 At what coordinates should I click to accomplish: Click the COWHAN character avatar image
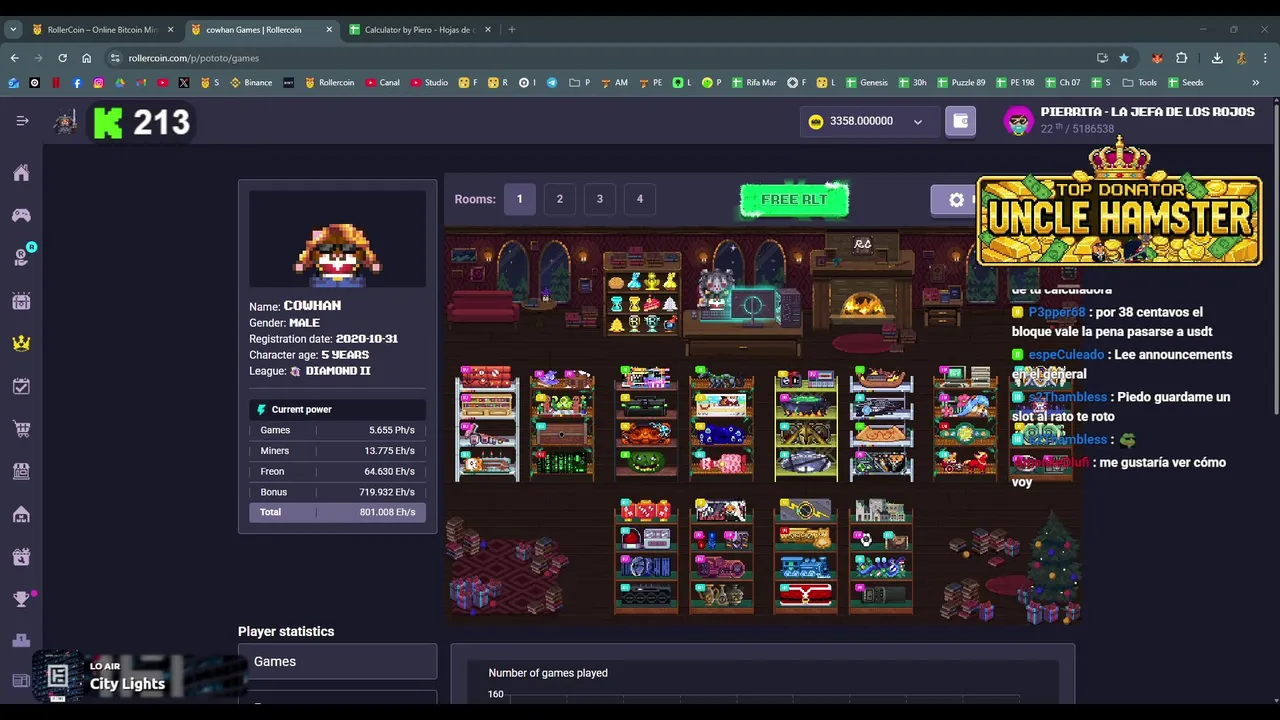(x=337, y=239)
